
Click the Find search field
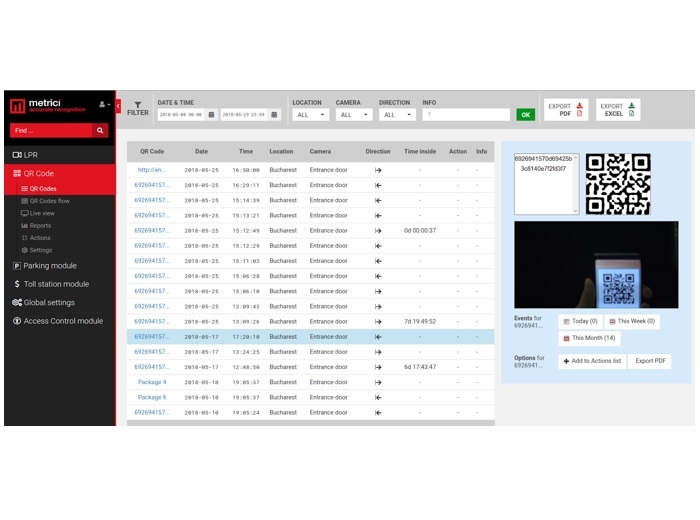click(x=51, y=130)
